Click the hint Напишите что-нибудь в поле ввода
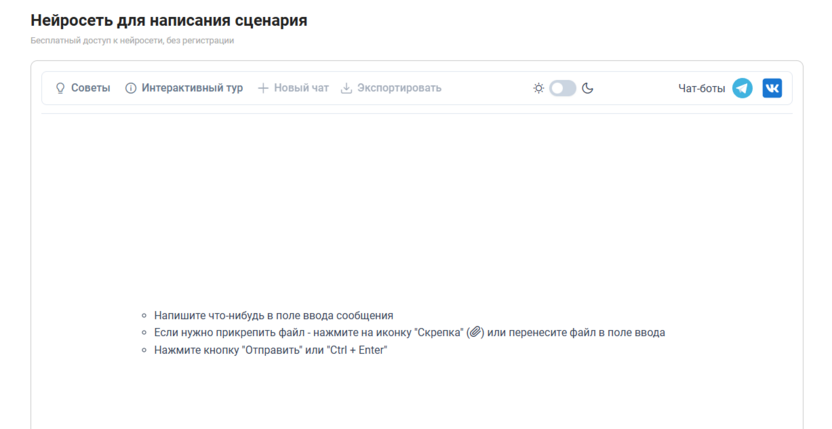Image resolution: width=832 pixels, height=429 pixels. [x=274, y=315]
